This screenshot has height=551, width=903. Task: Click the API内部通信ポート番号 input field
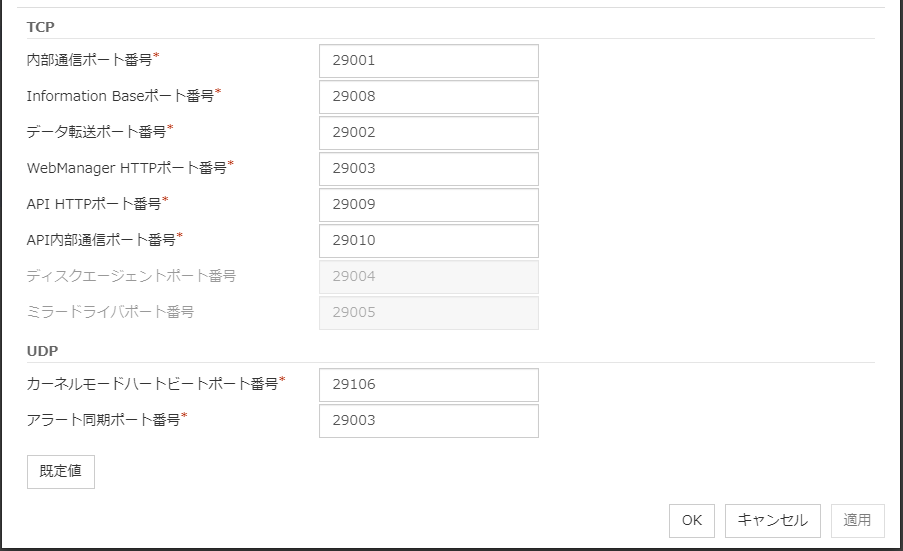click(x=428, y=240)
